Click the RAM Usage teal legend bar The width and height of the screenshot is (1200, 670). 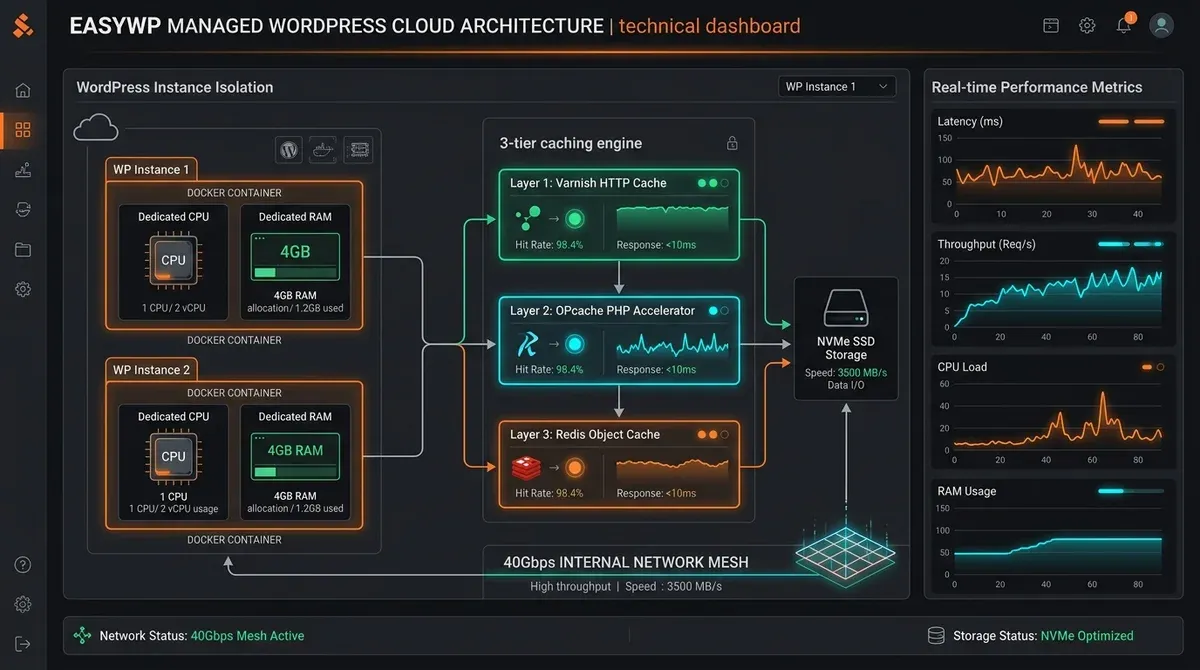[x=1131, y=491]
